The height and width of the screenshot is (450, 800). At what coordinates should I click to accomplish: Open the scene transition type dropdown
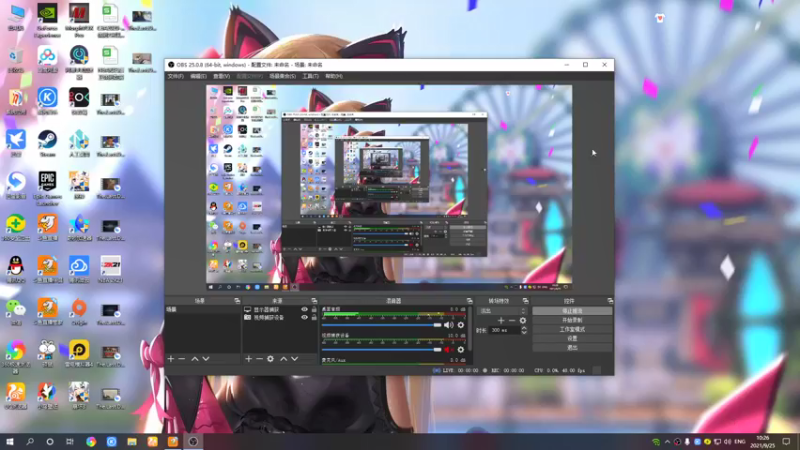point(502,311)
